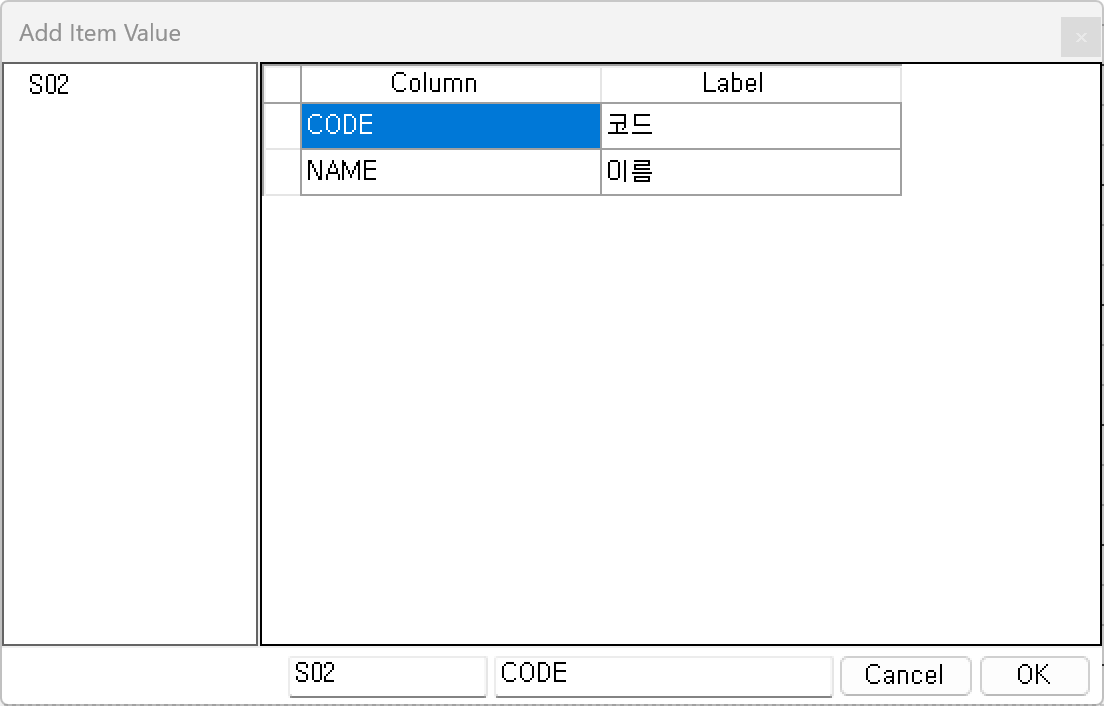Click the Add Item Value title bar
Image resolution: width=1104 pixels, height=706 pixels.
coord(500,33)
